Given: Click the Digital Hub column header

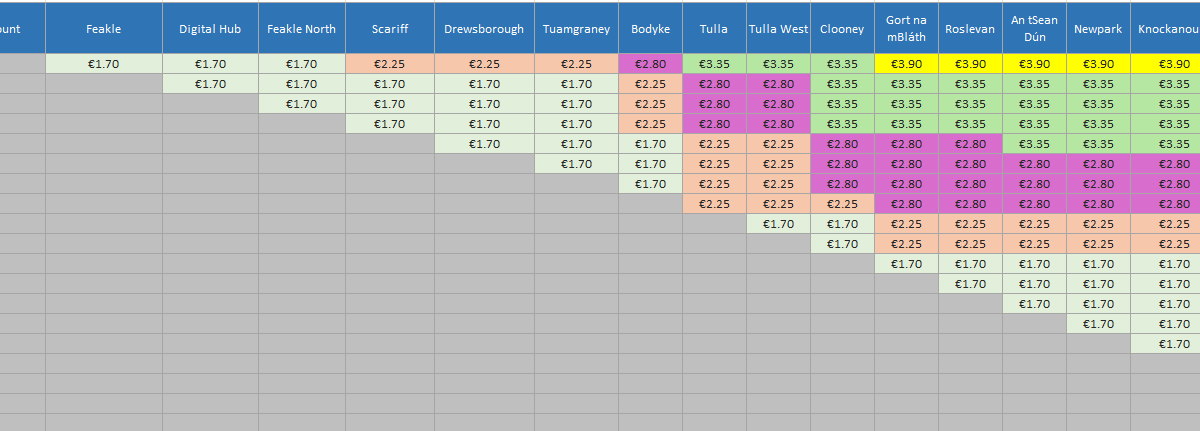Looking at the screenshot, I should (x=210, y=28).
